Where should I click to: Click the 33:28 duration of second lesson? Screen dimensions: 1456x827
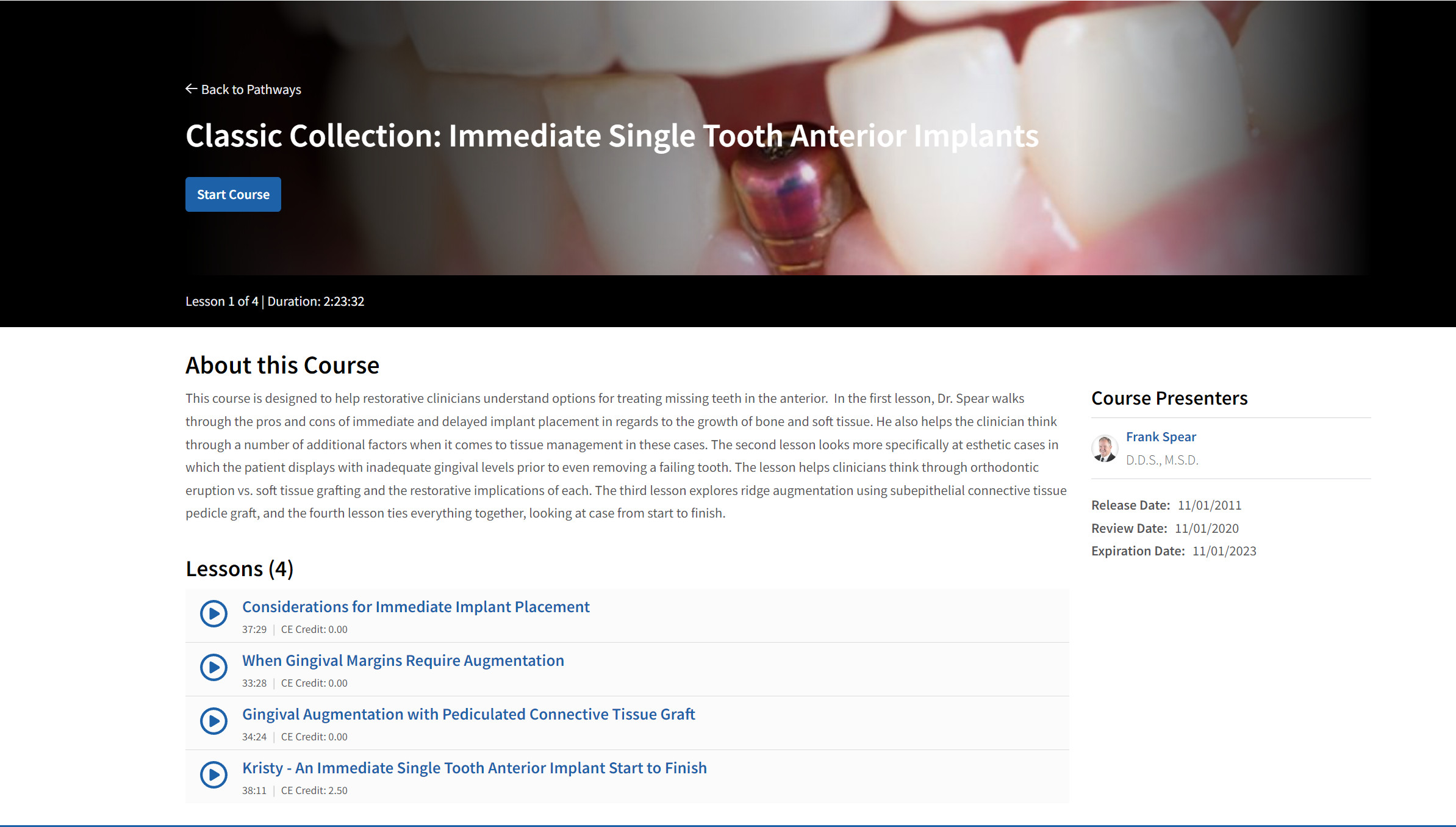coord(254,684)
